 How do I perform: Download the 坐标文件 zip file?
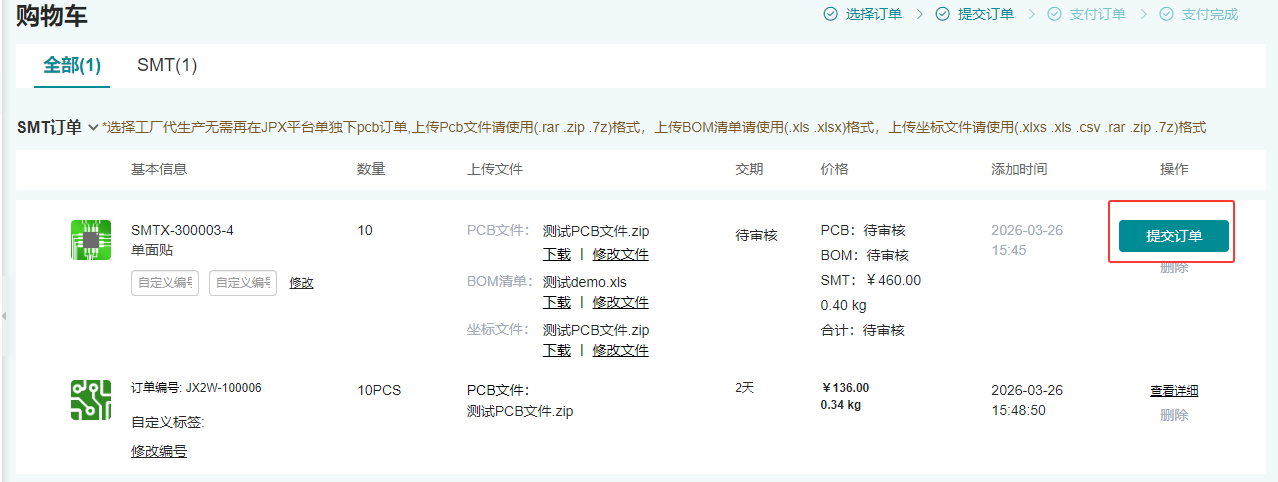[557, 350]
